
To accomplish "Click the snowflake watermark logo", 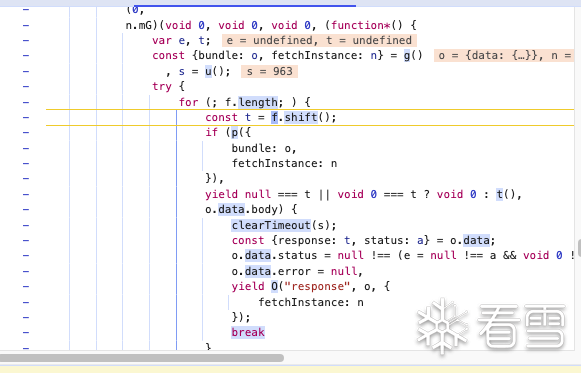I will click(442, 326).
